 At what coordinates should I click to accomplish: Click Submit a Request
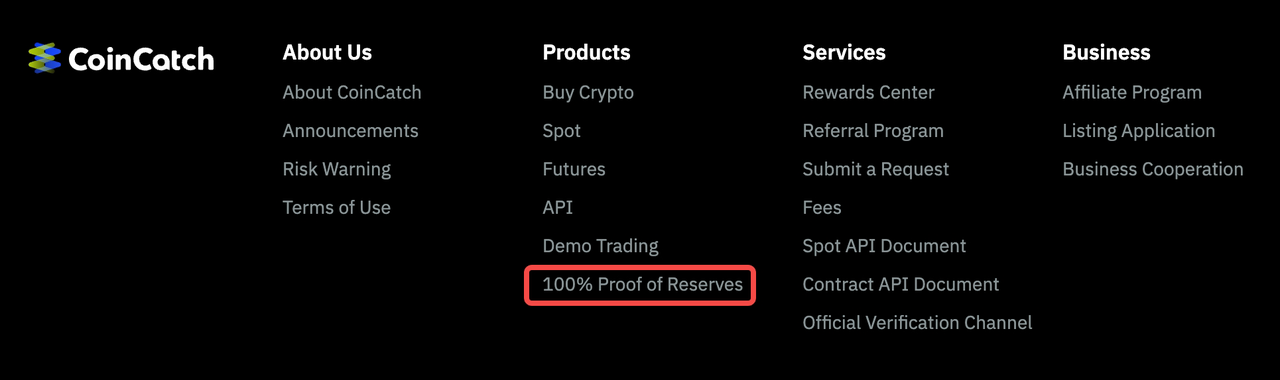click(876, 169)
